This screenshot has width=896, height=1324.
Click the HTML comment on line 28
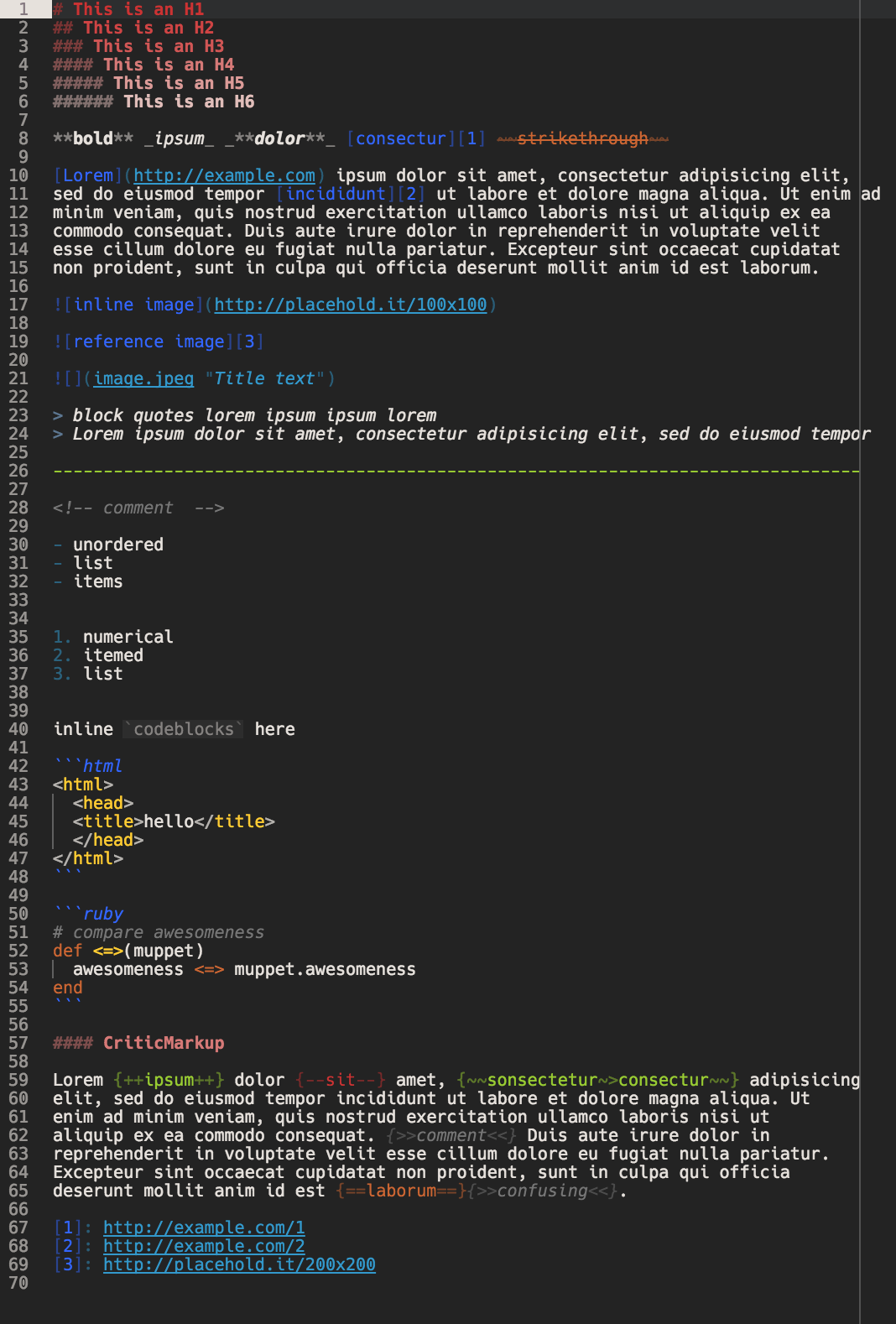click(138, 508)
